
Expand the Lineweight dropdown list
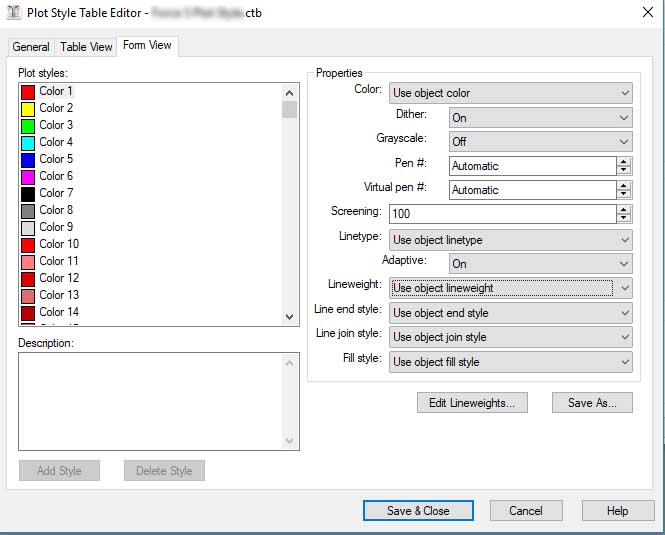coord(624,288)
